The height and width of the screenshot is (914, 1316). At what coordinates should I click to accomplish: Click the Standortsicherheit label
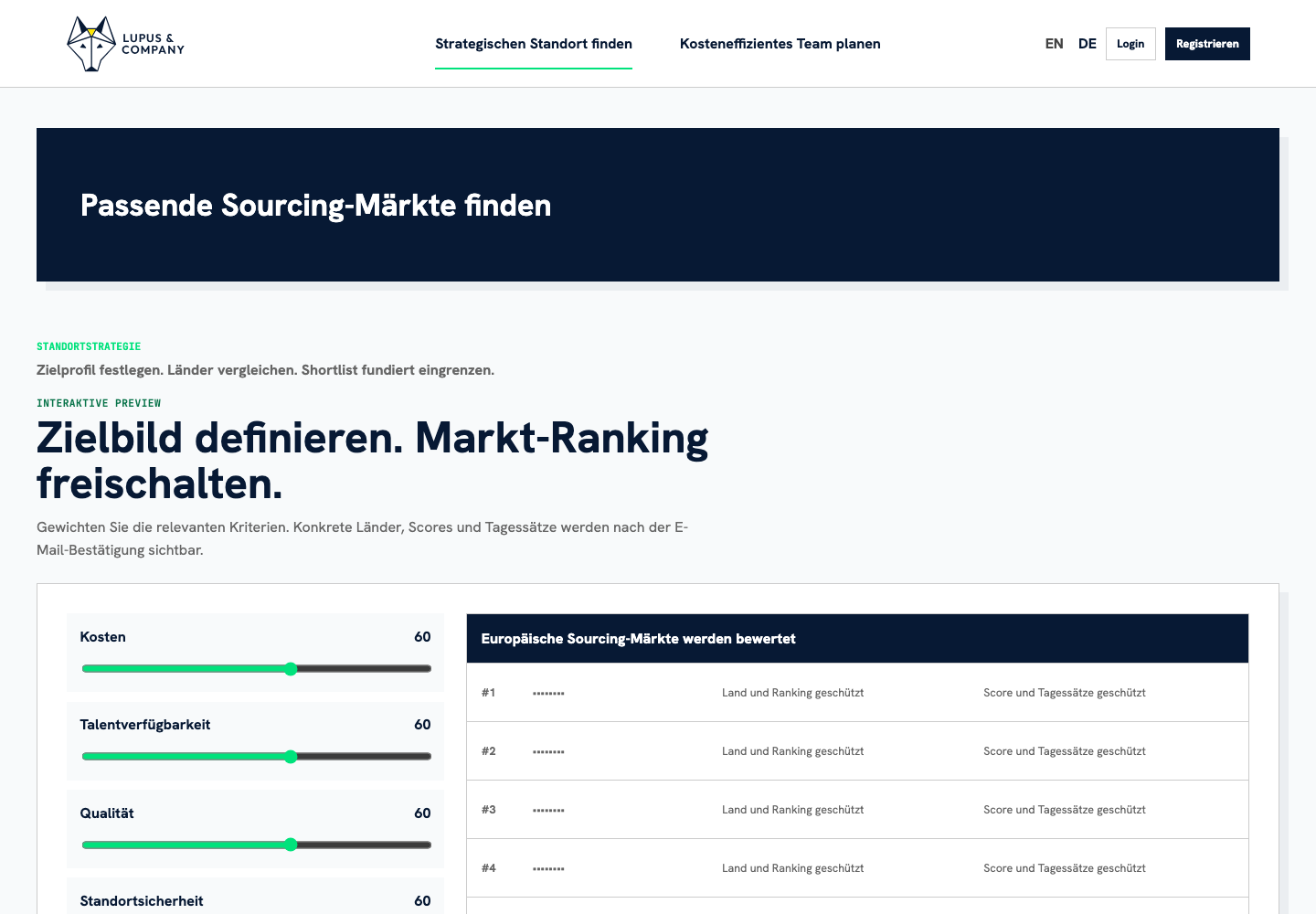(x=142, y=901)
